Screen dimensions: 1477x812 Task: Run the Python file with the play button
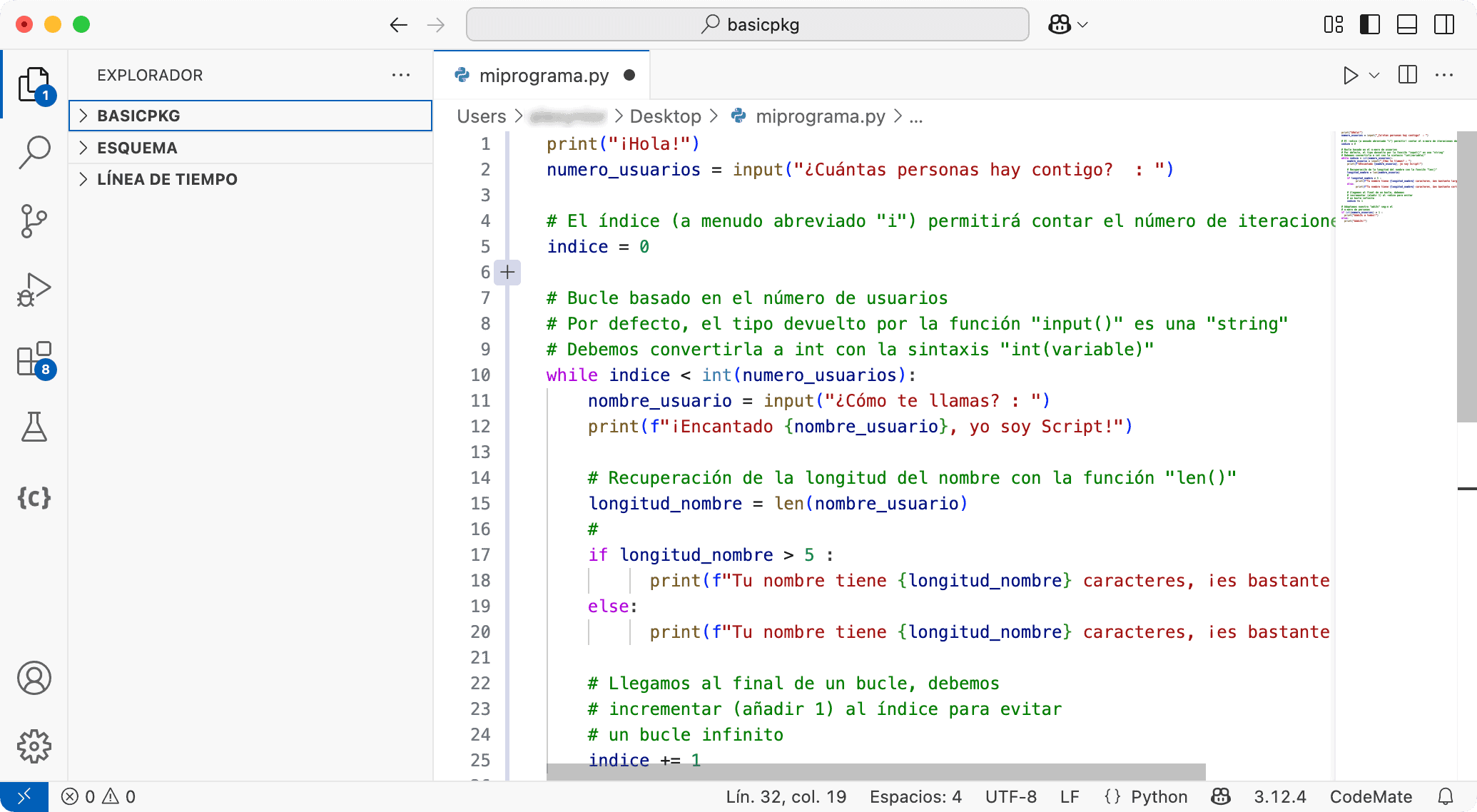(x=1349, y=75)
